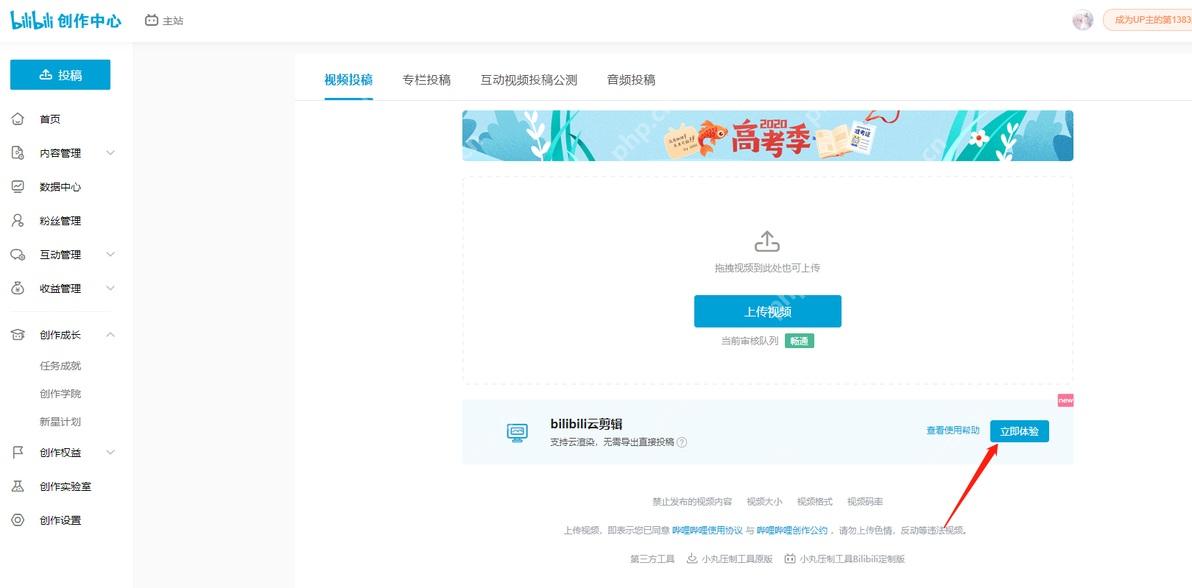Click the 第三方工具 label
This screenshot has width=1192, height=588.
(x=652, y=558)
